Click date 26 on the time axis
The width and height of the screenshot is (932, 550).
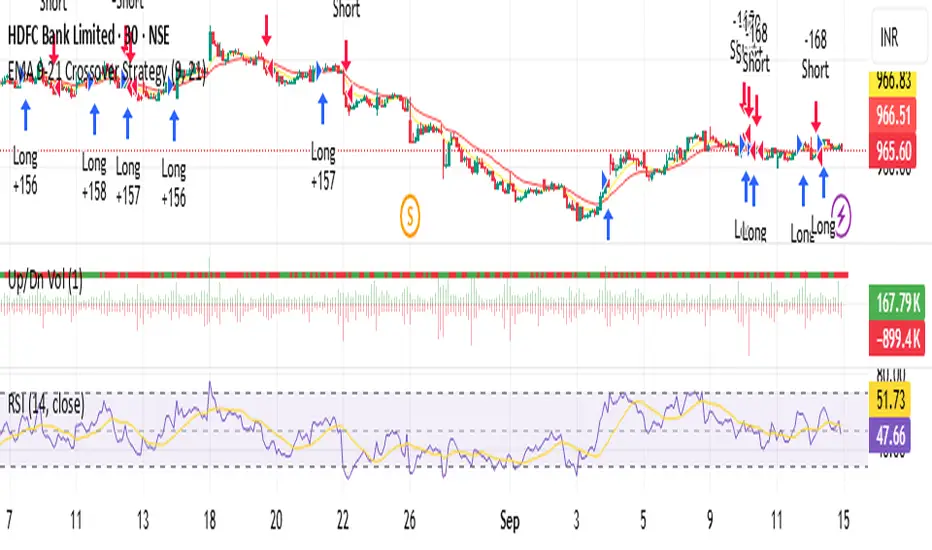pos(410,521)
